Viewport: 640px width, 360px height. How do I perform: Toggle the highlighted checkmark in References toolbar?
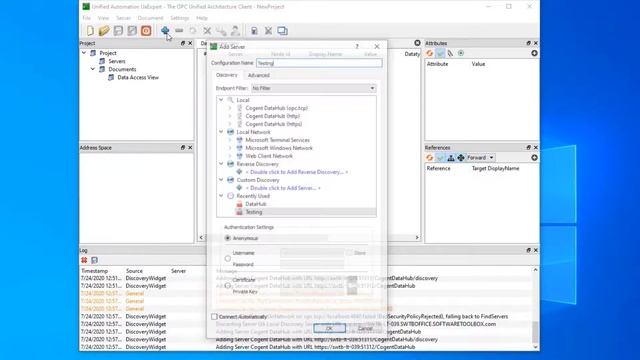440,158
